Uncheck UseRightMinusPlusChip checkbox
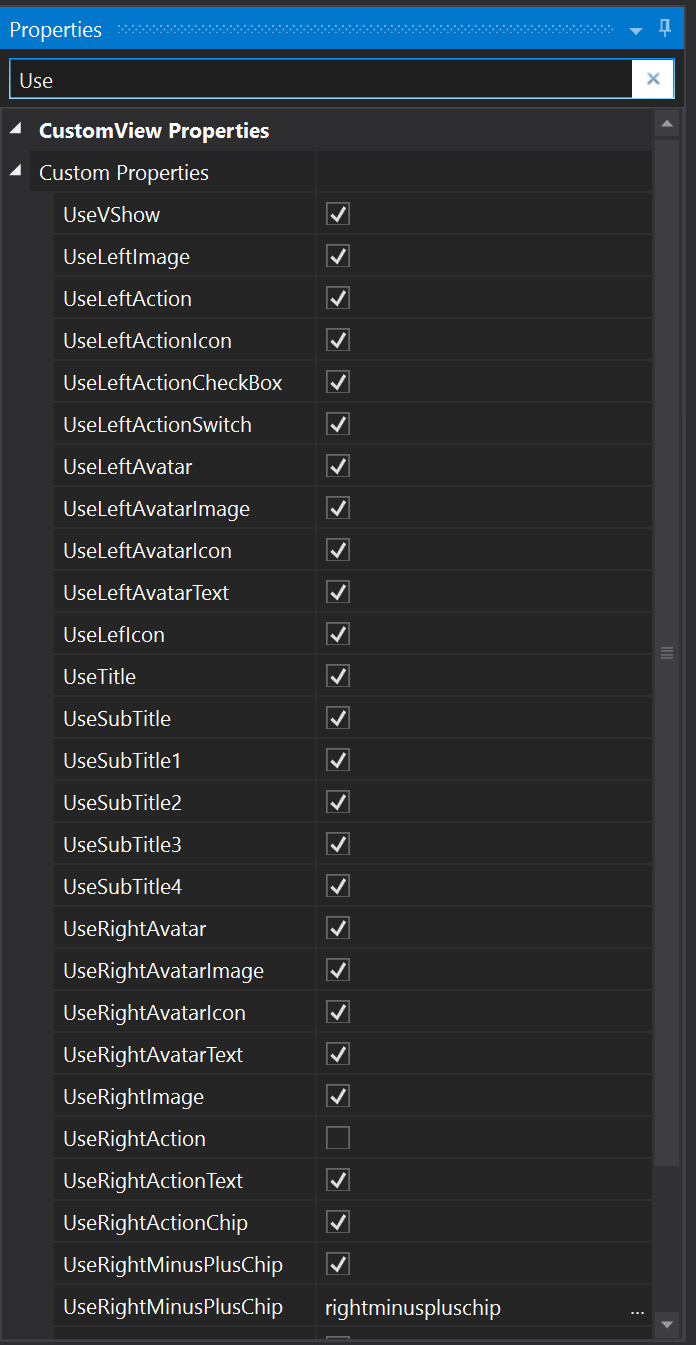 tap(338, 1264)
